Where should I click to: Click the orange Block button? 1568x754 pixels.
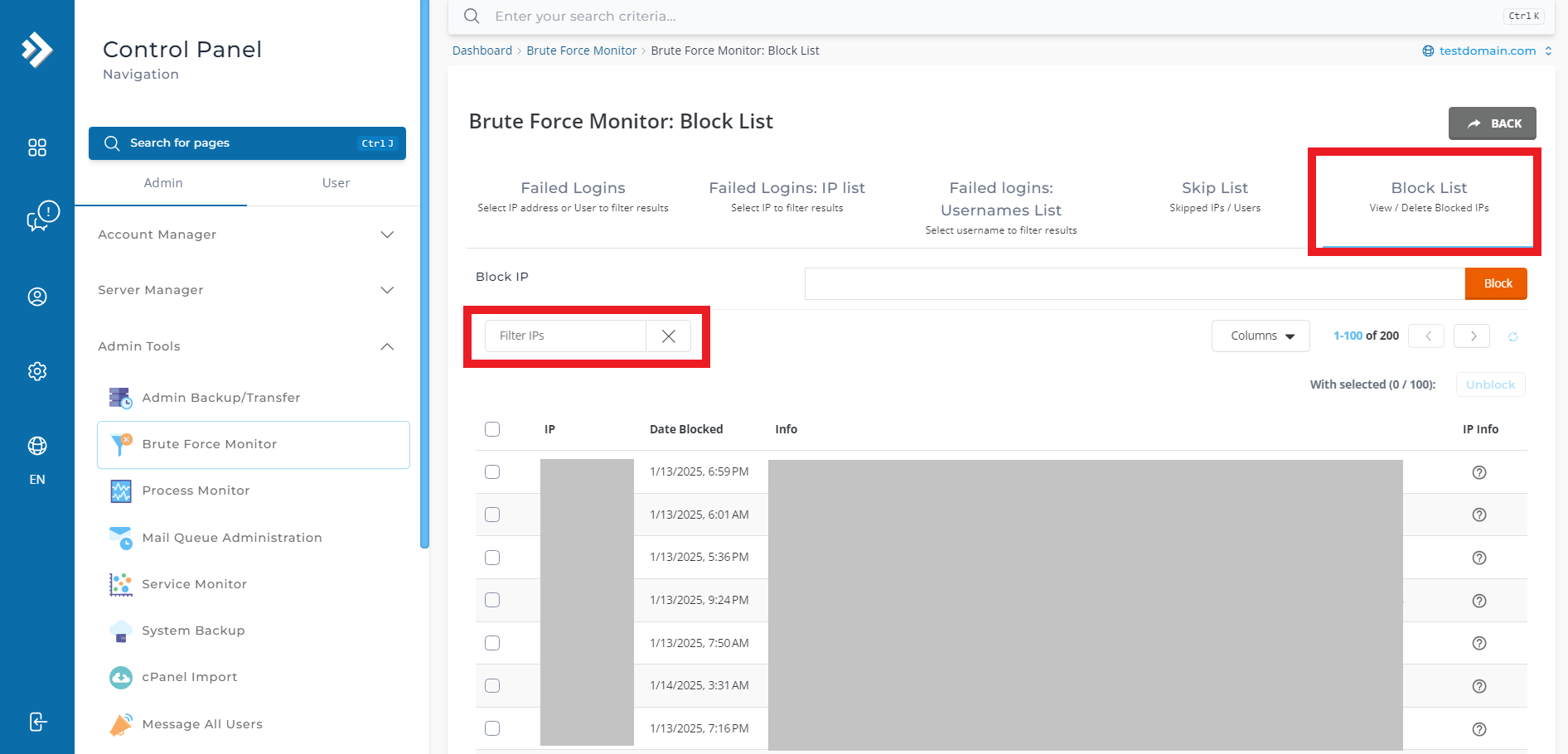pyautogui.click(x=1497, y=283)
